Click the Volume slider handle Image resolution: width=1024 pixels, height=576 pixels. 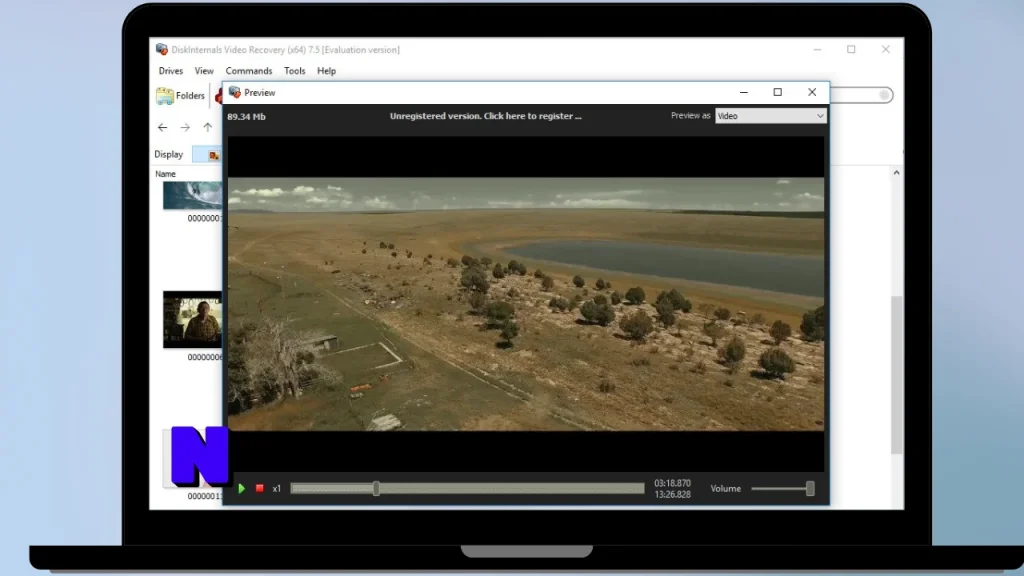[x=810, y=488]
